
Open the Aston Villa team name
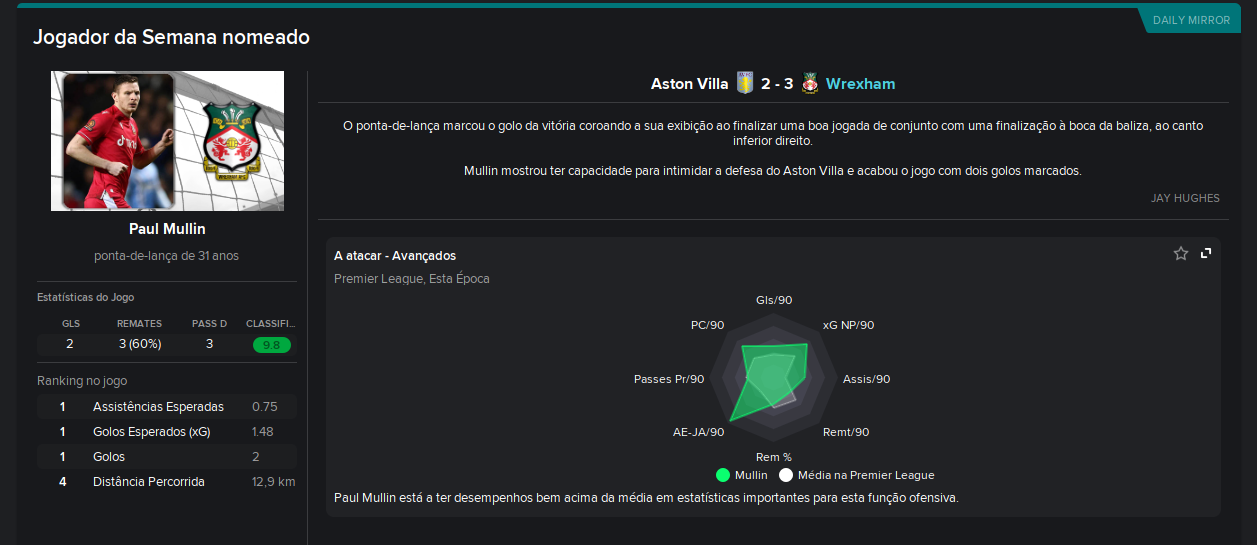[689, 84]
